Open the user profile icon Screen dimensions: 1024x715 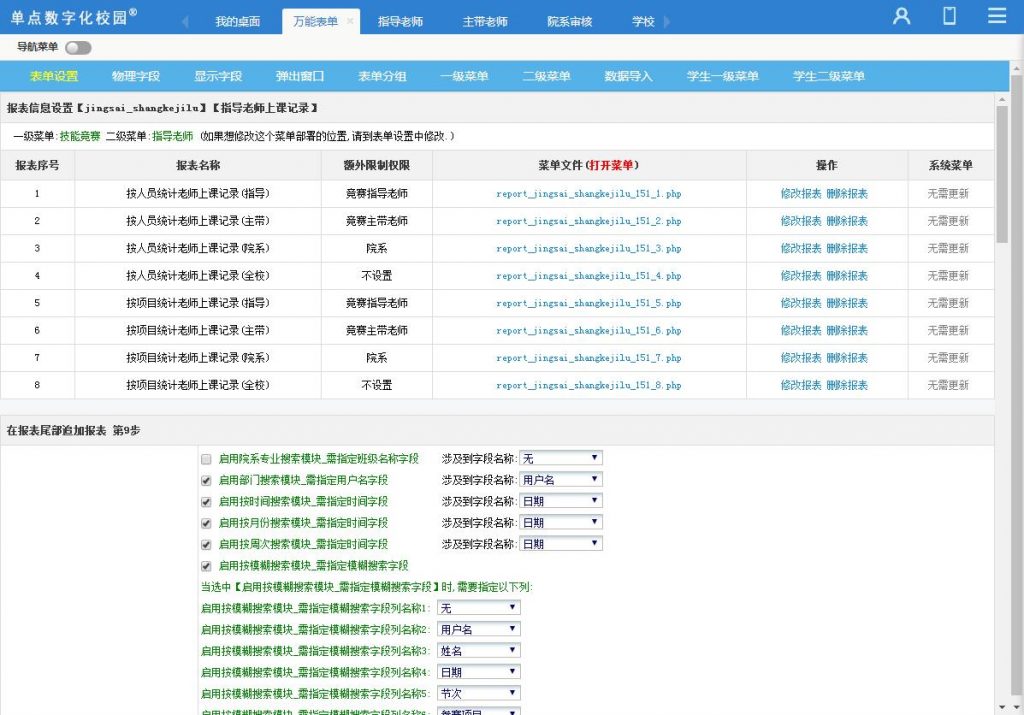point(901,16)
